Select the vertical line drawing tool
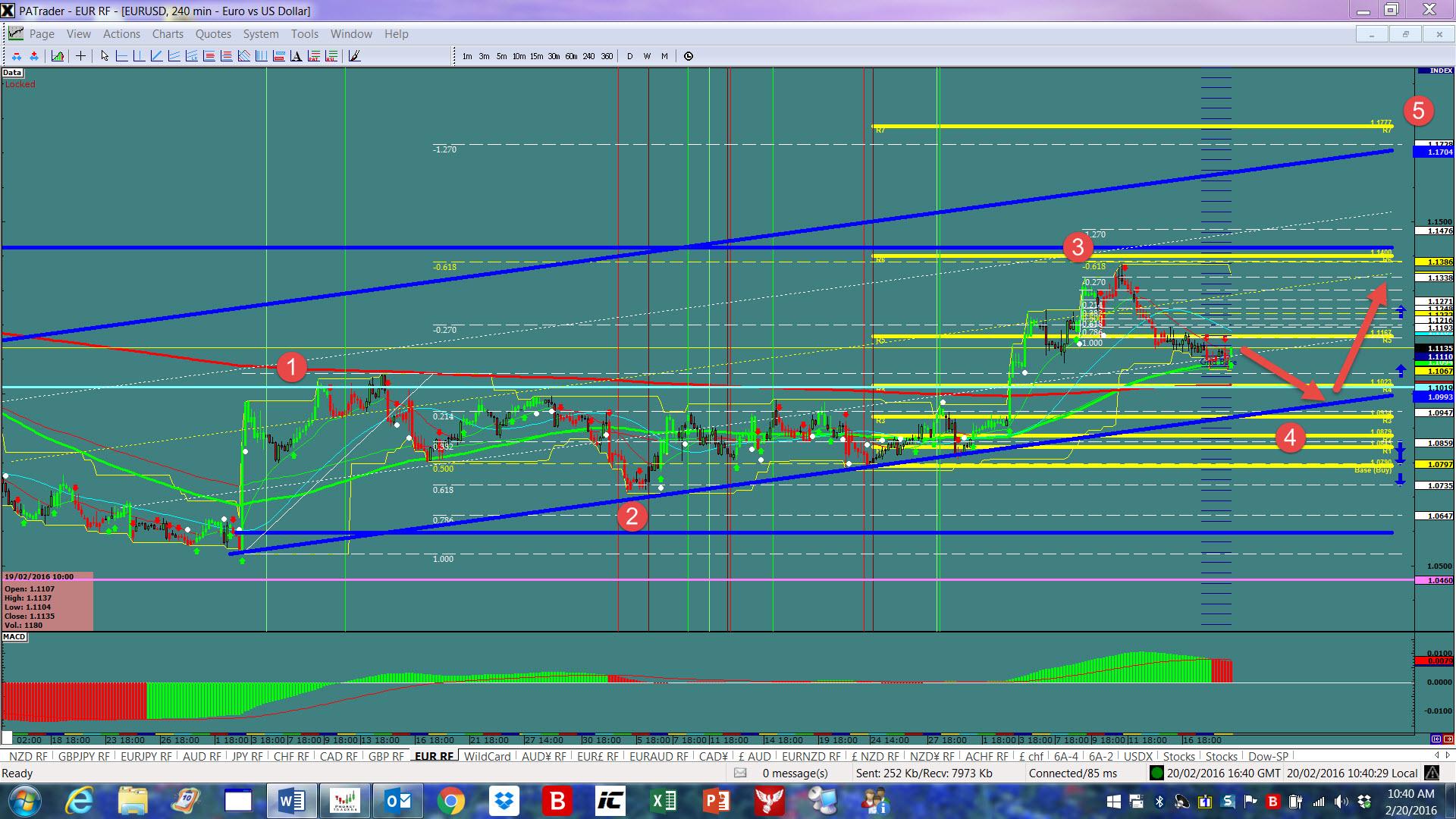 [x=139, y=56]
